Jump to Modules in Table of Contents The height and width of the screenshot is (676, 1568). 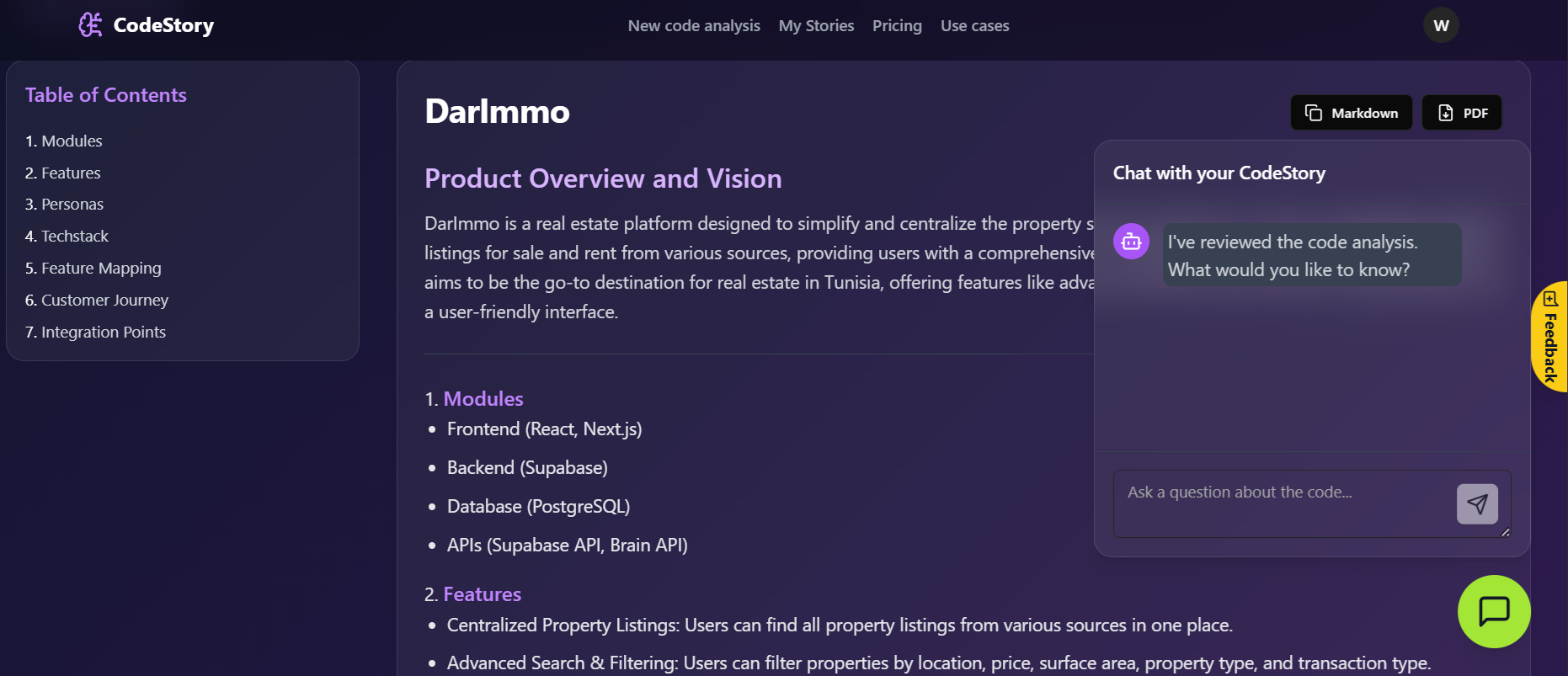click(x=64, y=141)
